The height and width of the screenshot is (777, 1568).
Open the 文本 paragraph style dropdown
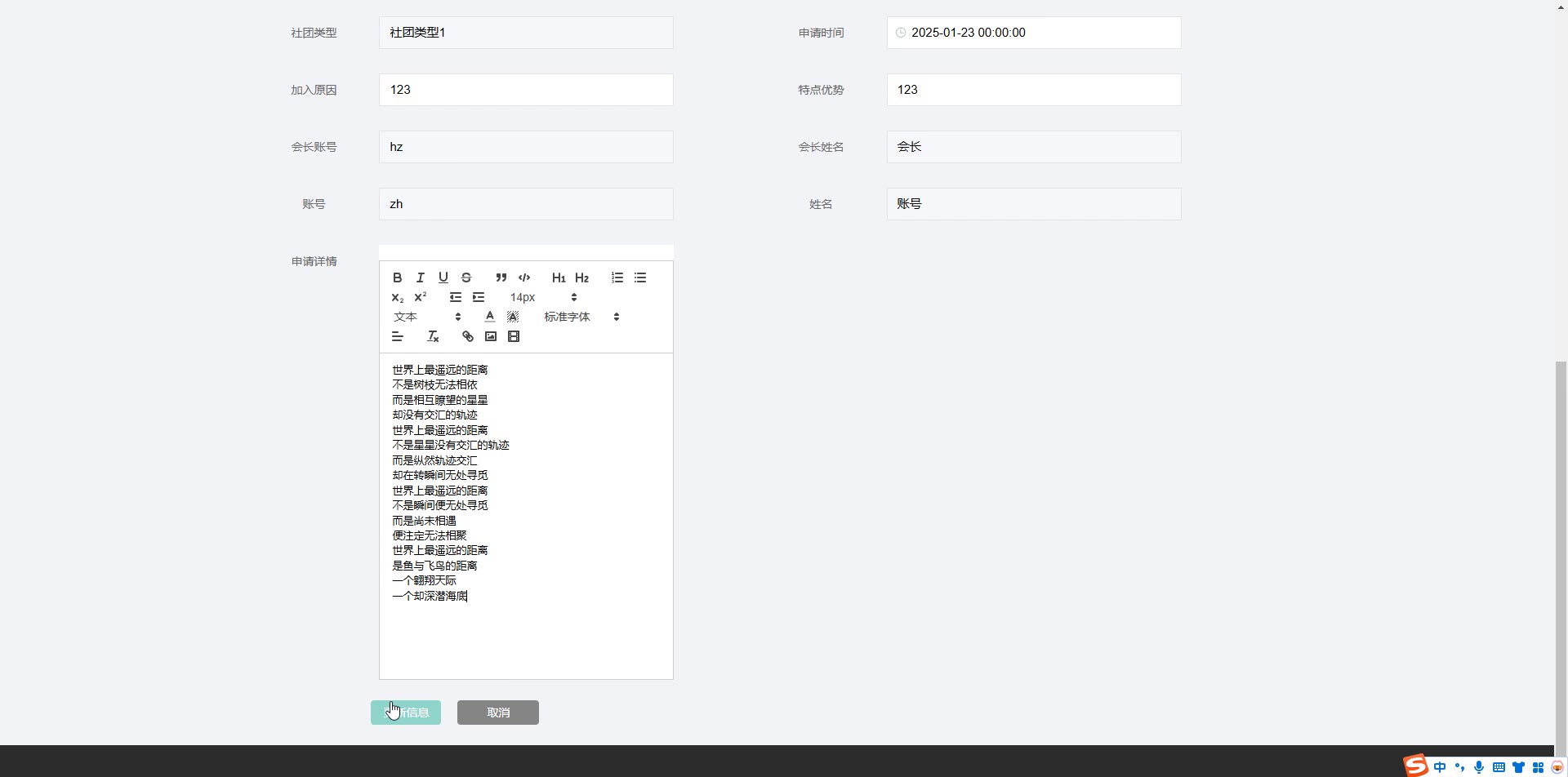tap(427, 317)
